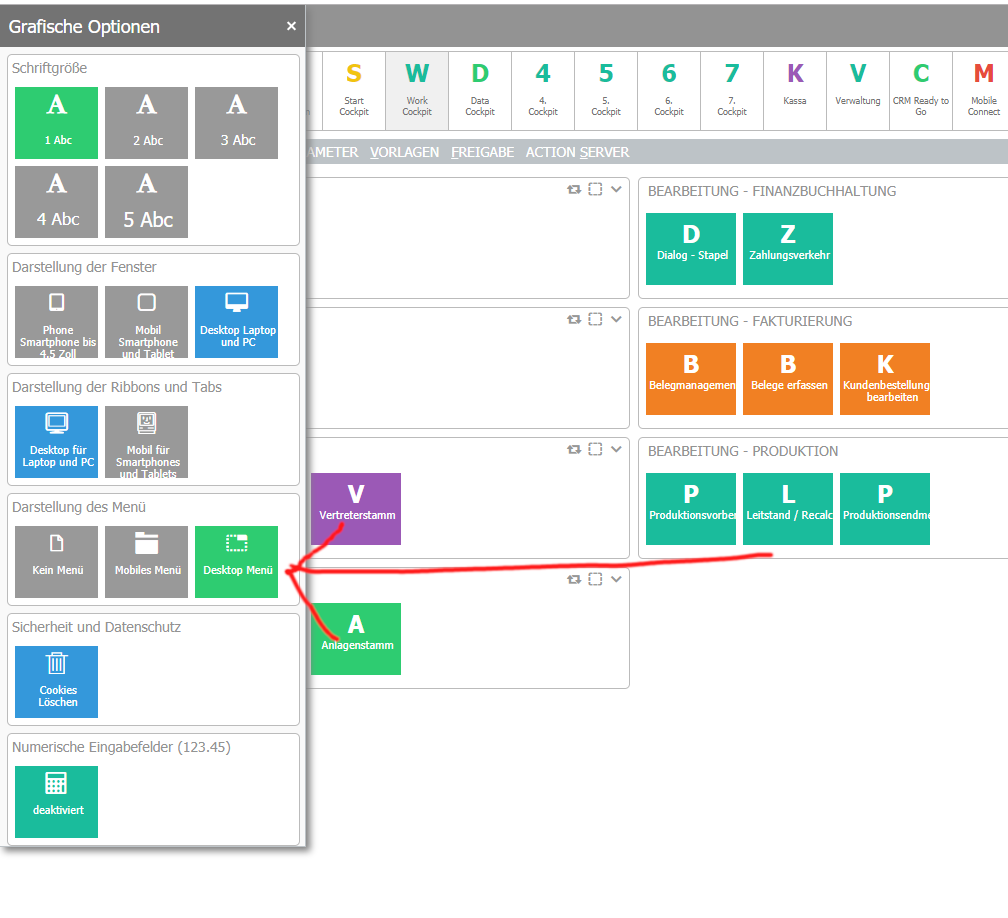Open the green Anlagenstamm tile
The height and width of the screenshot is (918, 1008).
point(356,638)
